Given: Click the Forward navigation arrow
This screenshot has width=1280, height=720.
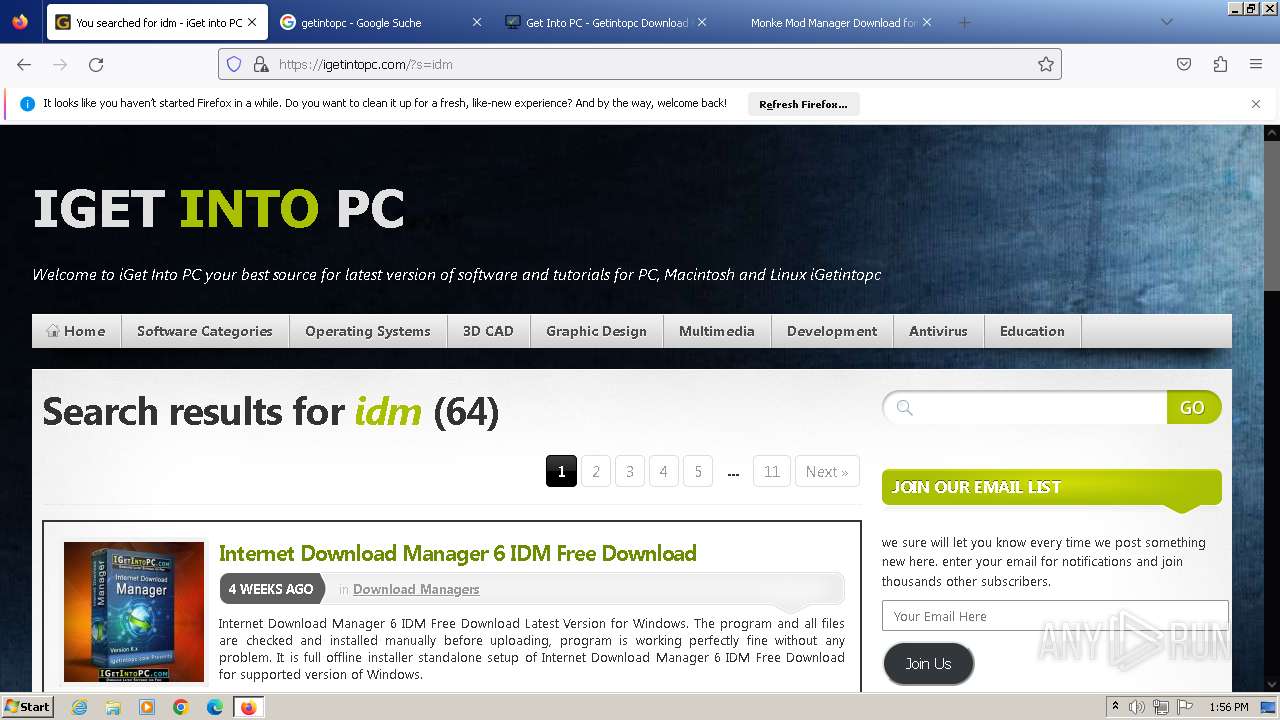Looking at the screenshot, I should (x=60, y=64).
